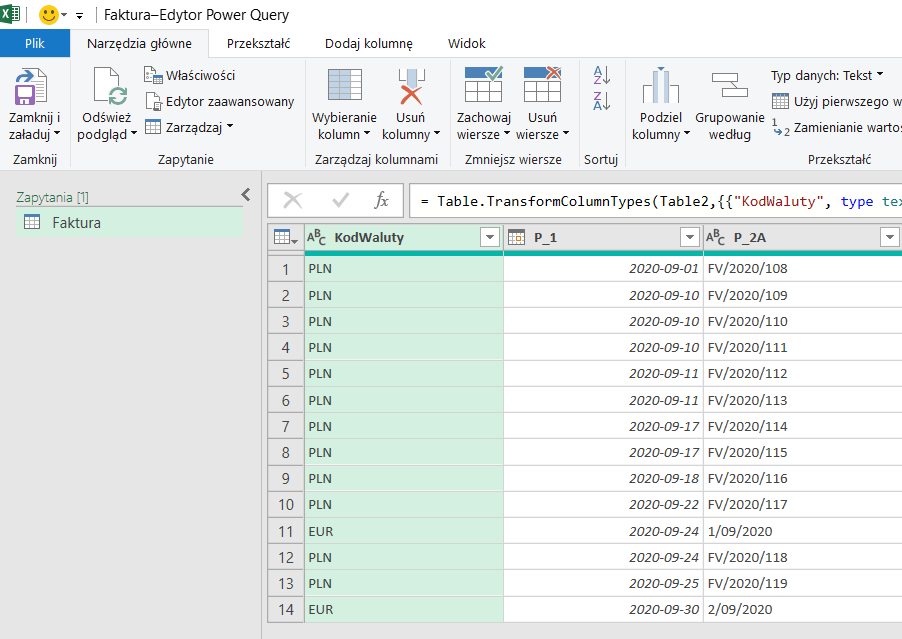Sort ascending with A-Z icon
The image size is (902, 639).
602,75
